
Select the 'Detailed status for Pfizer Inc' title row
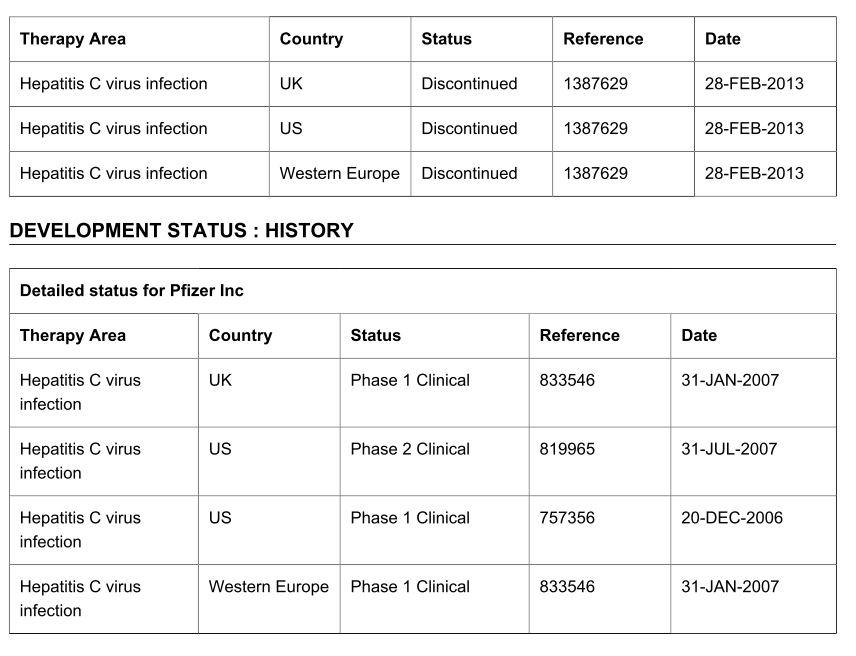pos(132,291)
